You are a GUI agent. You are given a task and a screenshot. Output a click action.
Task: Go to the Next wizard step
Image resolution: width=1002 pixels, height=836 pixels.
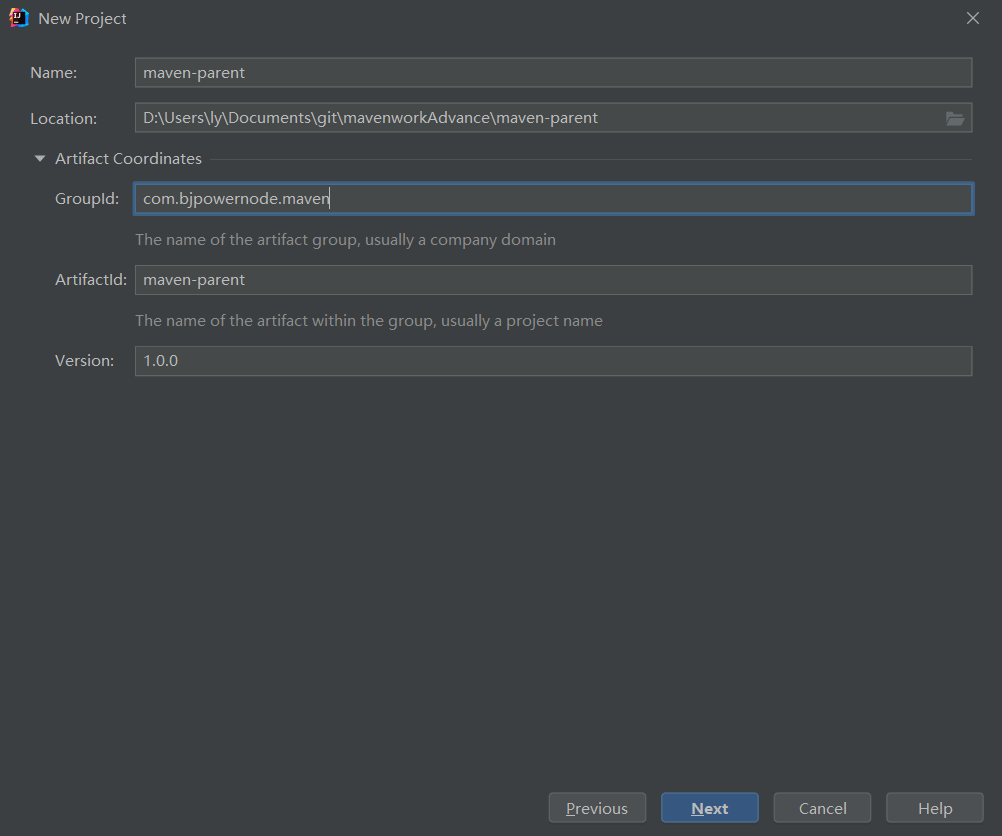click(709, 809)
